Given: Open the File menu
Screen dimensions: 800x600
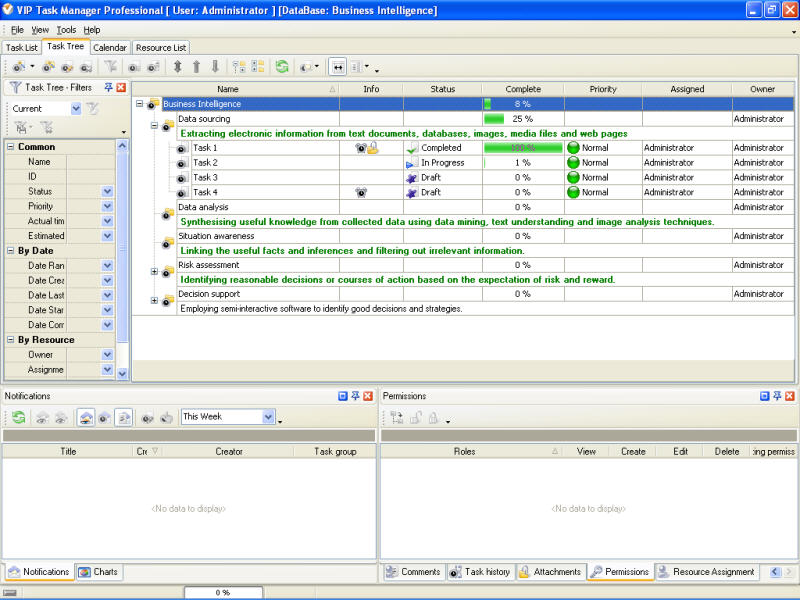Looking at the screenshot, I should tap(17, 30).
